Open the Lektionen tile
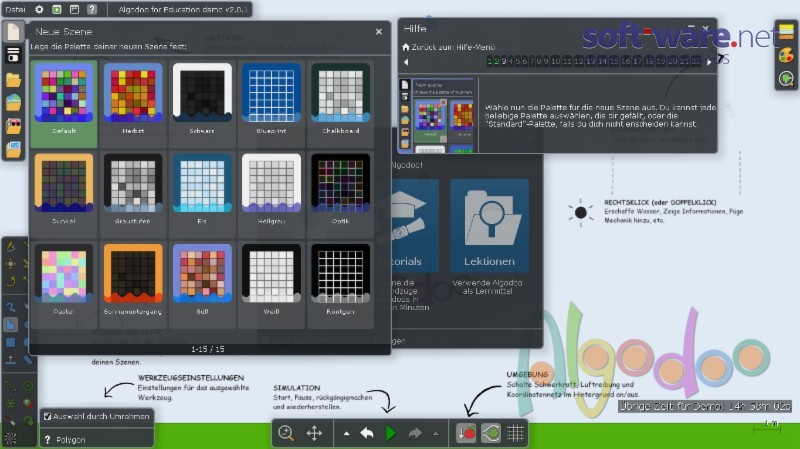 click(x=489, y=226)
